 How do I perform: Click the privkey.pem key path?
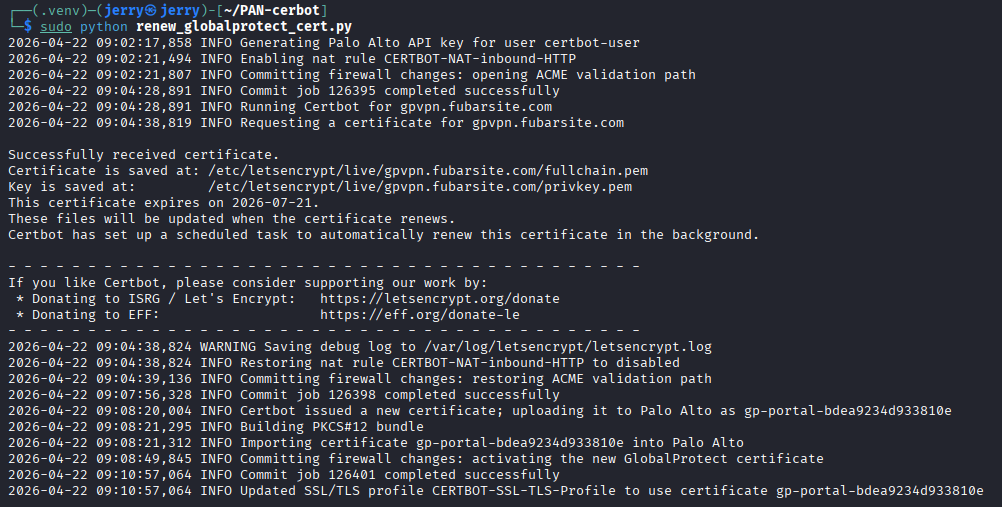(x=420, y=187)
